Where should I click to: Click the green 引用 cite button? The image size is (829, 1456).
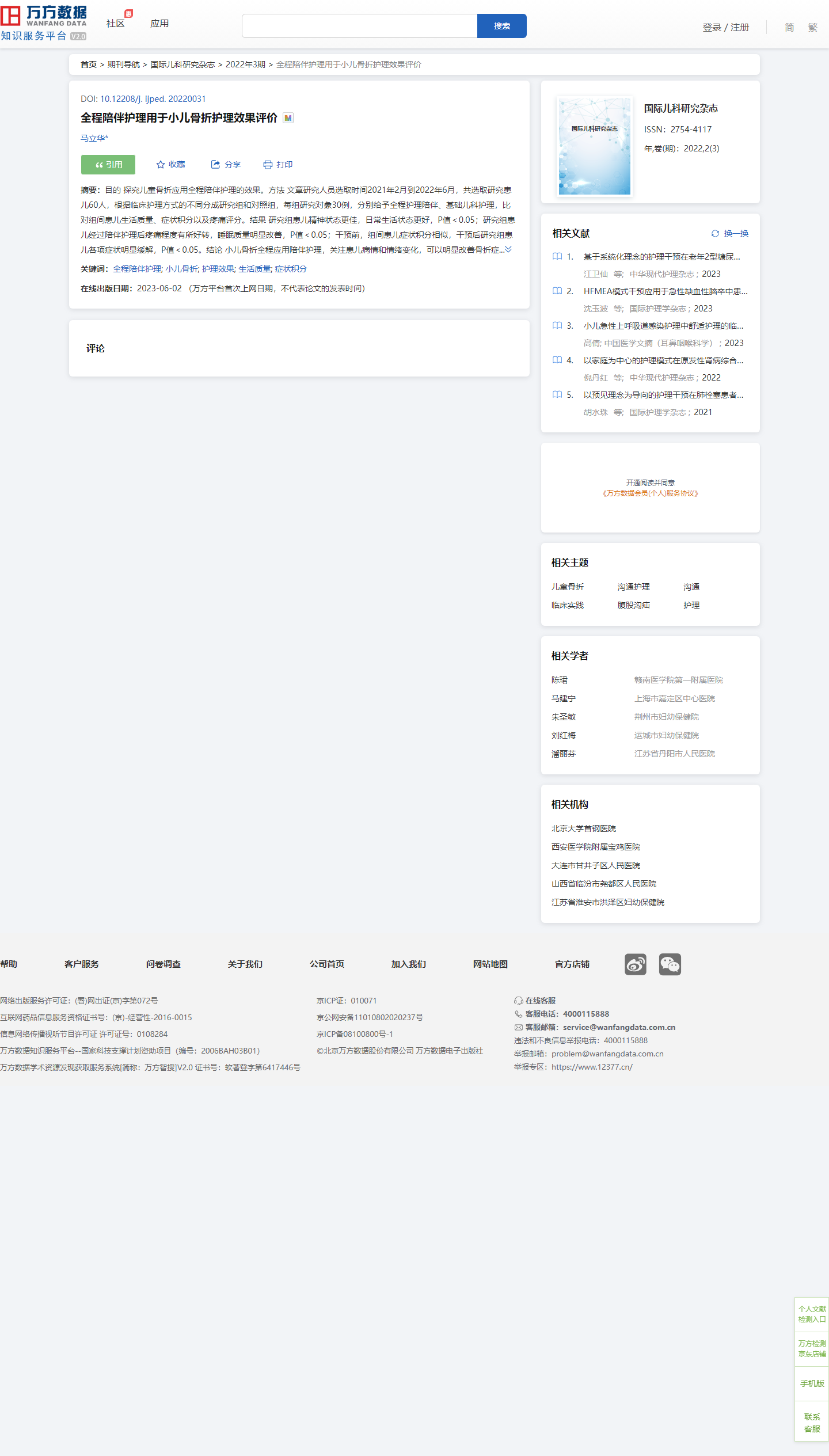[x=108, y=165]
